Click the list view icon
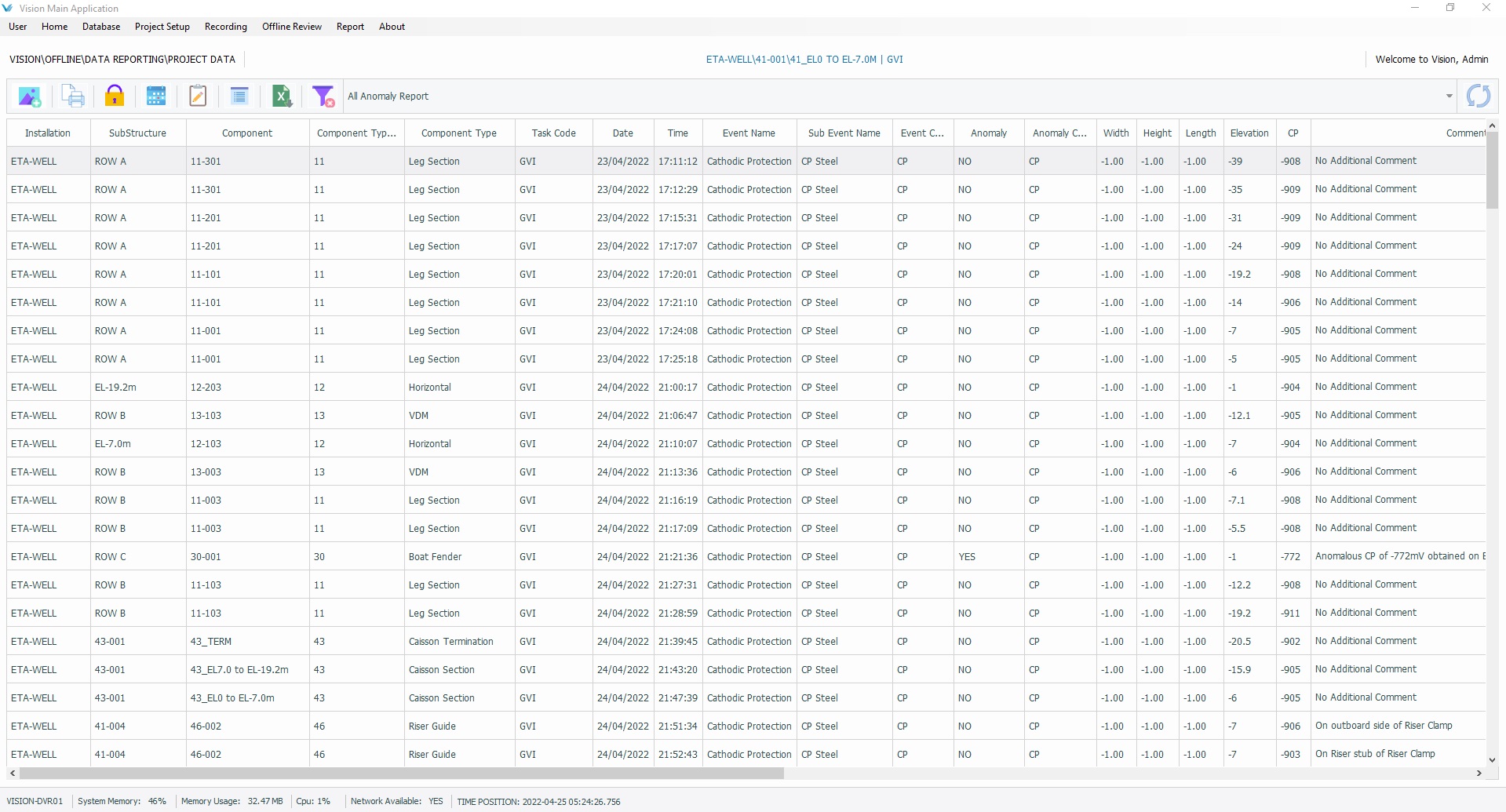 239,96
